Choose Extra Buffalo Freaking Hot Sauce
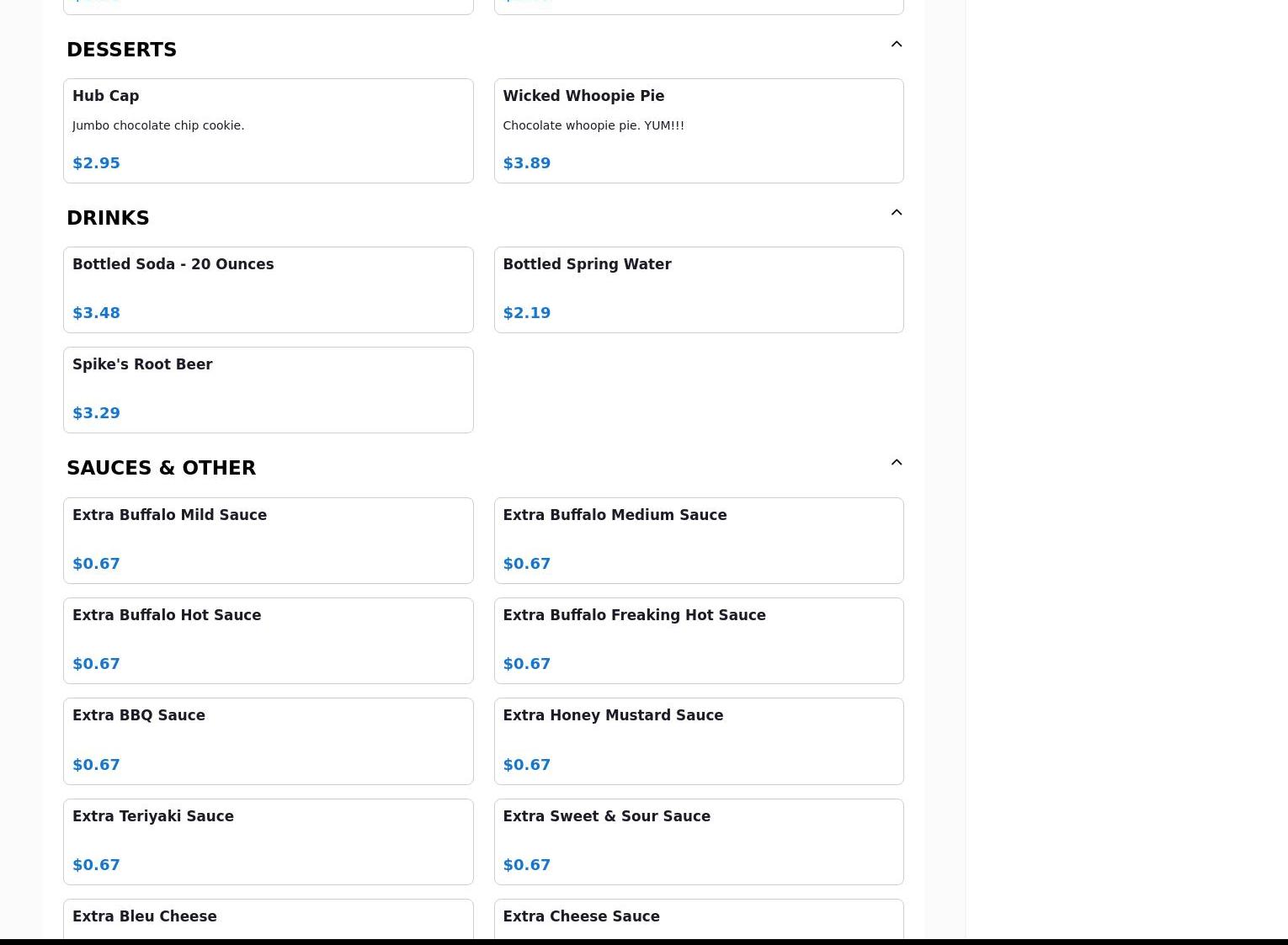This screenshot has height=945, width=1288. [698, 640]
